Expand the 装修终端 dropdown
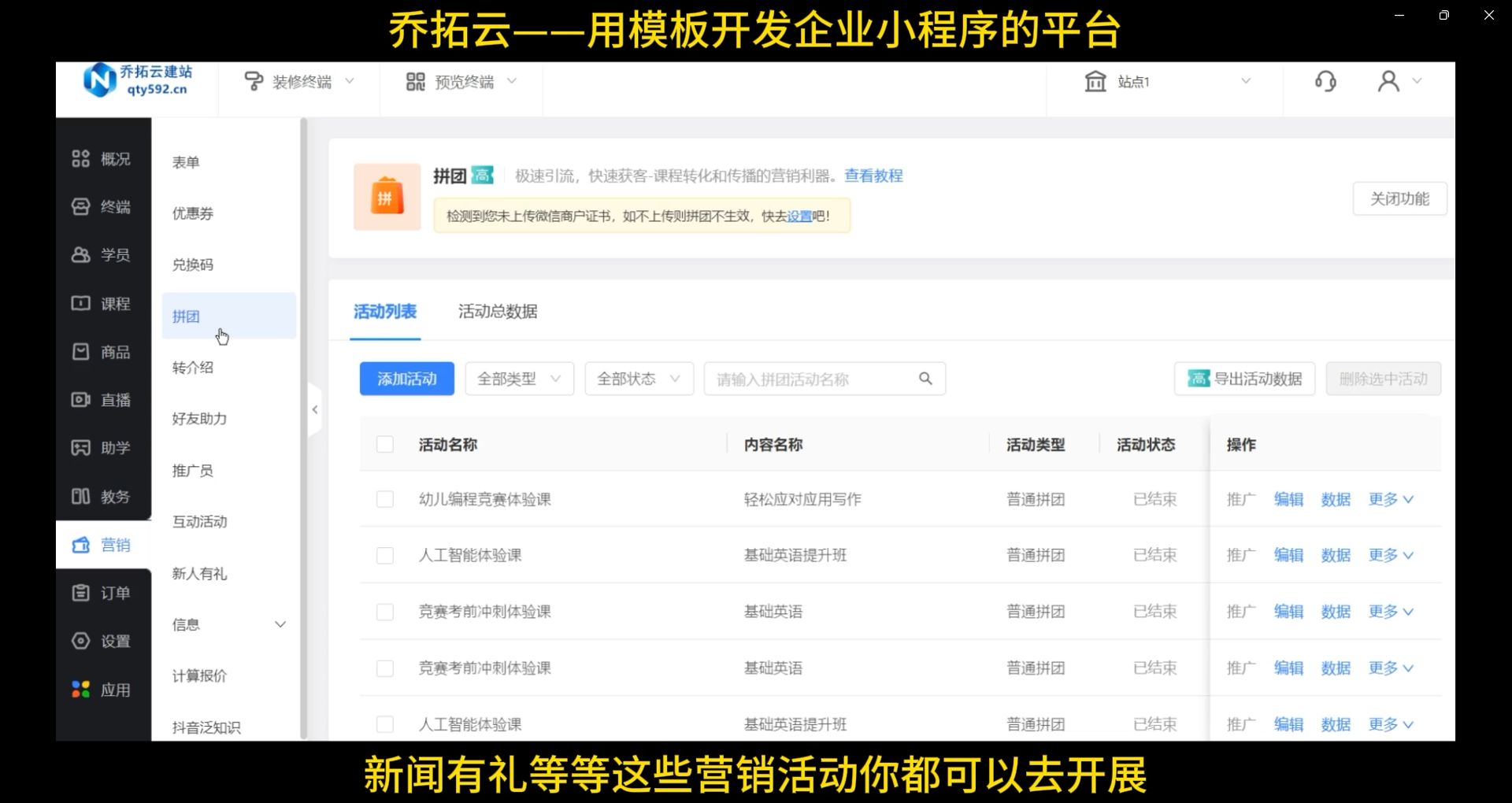The height and width of the screenshot is (803, 1512). tap(350, 81)
